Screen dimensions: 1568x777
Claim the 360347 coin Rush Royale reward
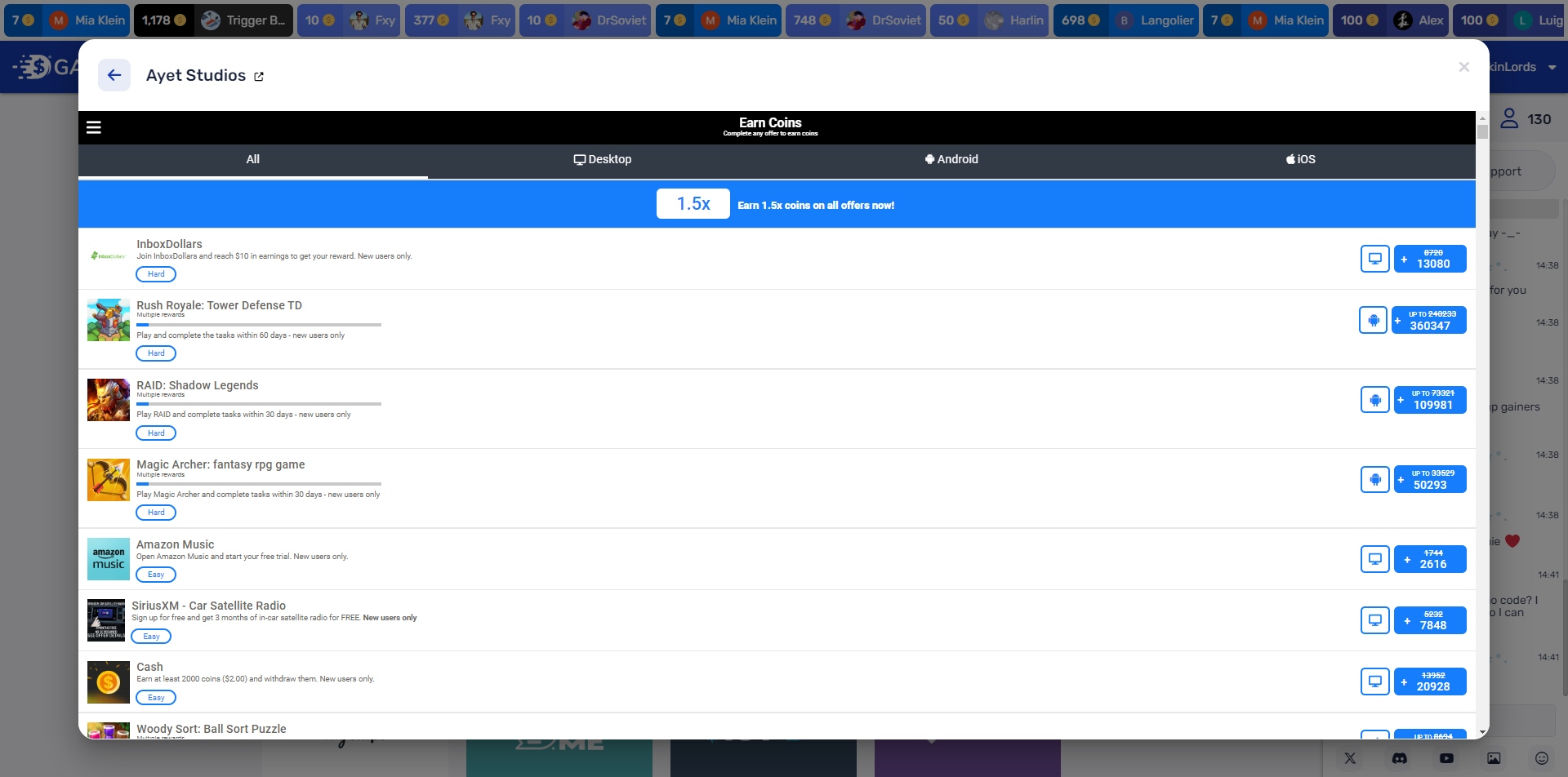pos(1429,320)
